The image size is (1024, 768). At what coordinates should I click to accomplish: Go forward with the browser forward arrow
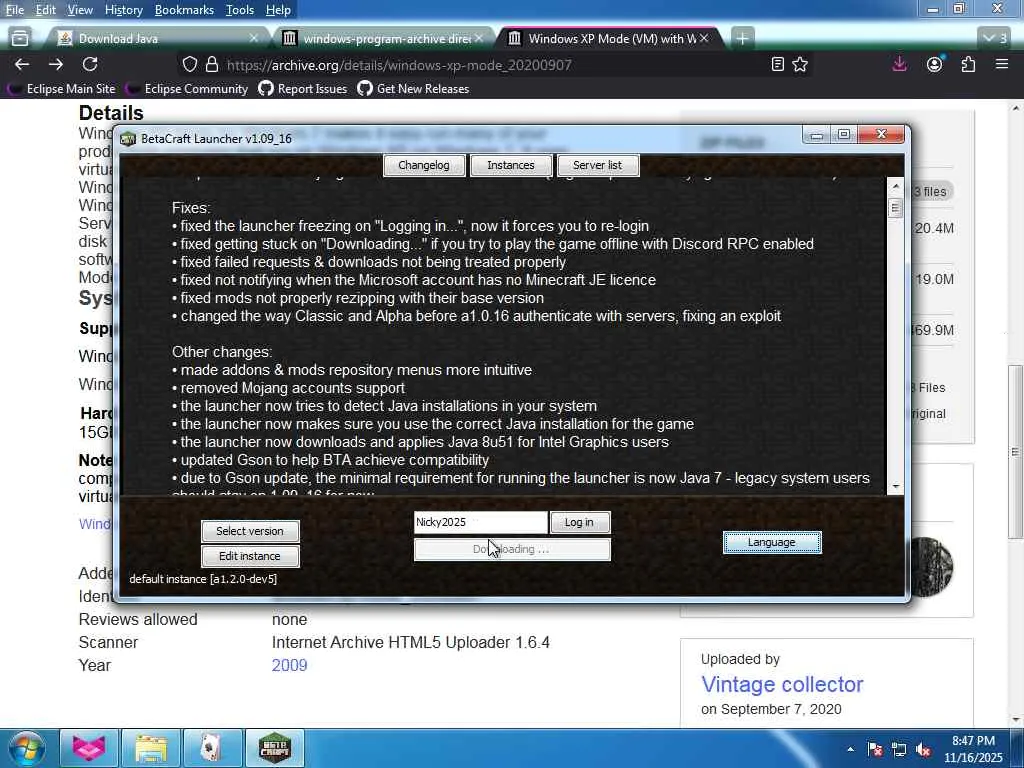56,64
